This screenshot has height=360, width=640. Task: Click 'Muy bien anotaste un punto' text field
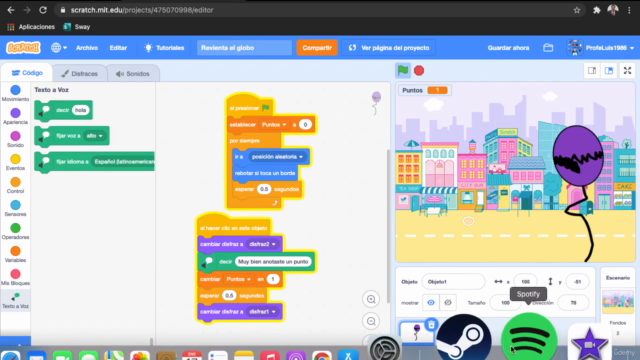273,262
